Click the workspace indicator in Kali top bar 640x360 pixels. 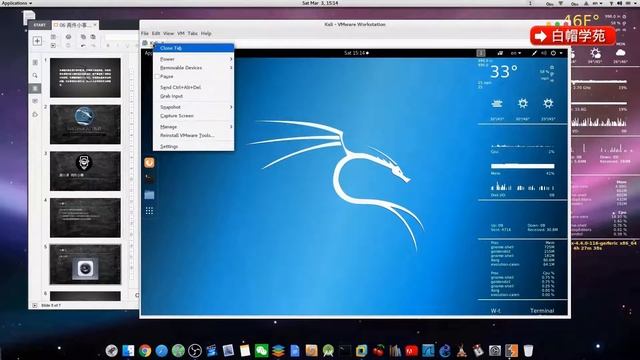pos(481,53)
